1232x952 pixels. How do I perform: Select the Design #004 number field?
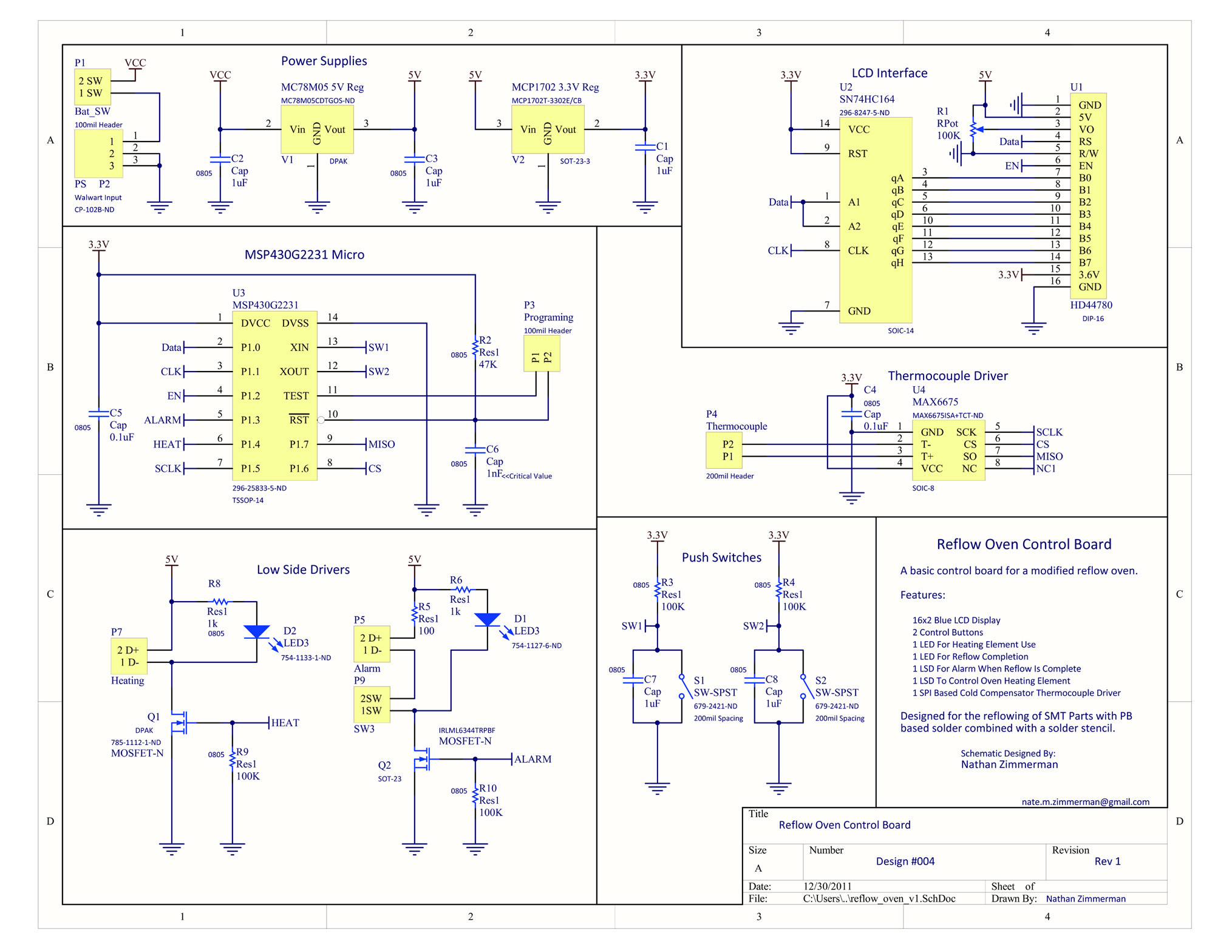[x=905, y=861]
